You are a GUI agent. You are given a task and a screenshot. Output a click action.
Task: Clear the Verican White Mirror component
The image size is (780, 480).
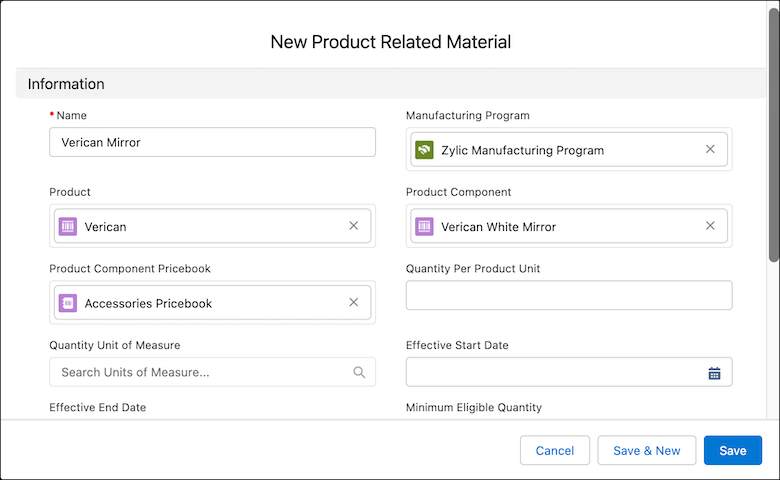(x=710, y=226)
